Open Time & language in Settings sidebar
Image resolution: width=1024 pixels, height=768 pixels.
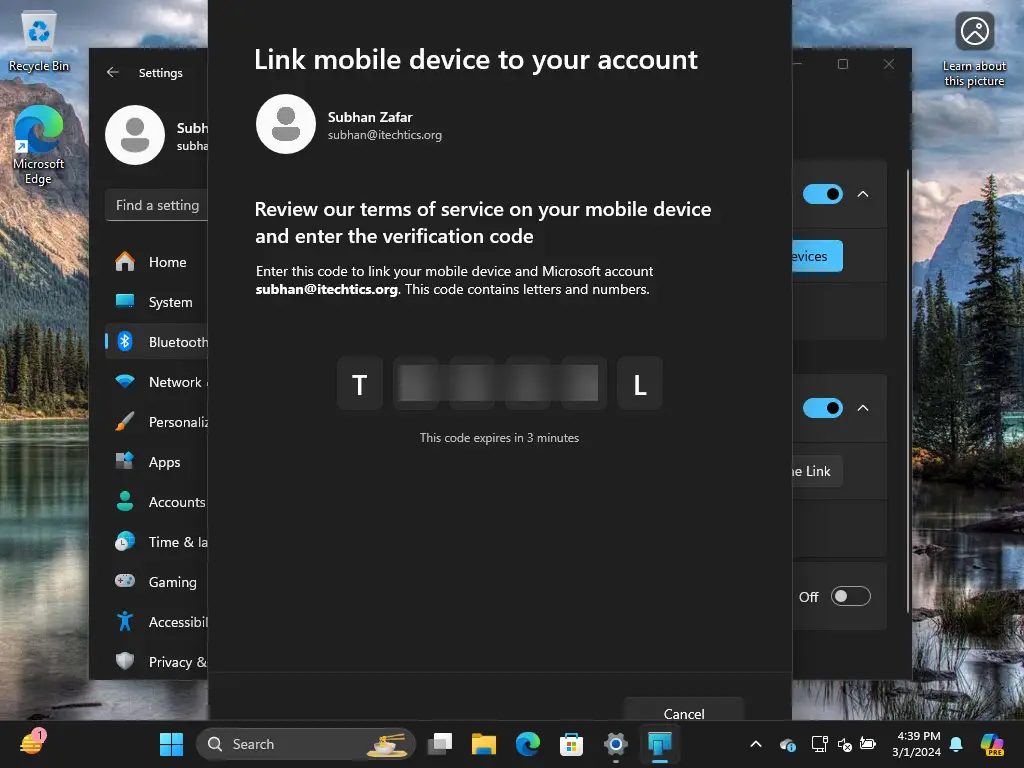pyautogui.click(x=157, y=542)
